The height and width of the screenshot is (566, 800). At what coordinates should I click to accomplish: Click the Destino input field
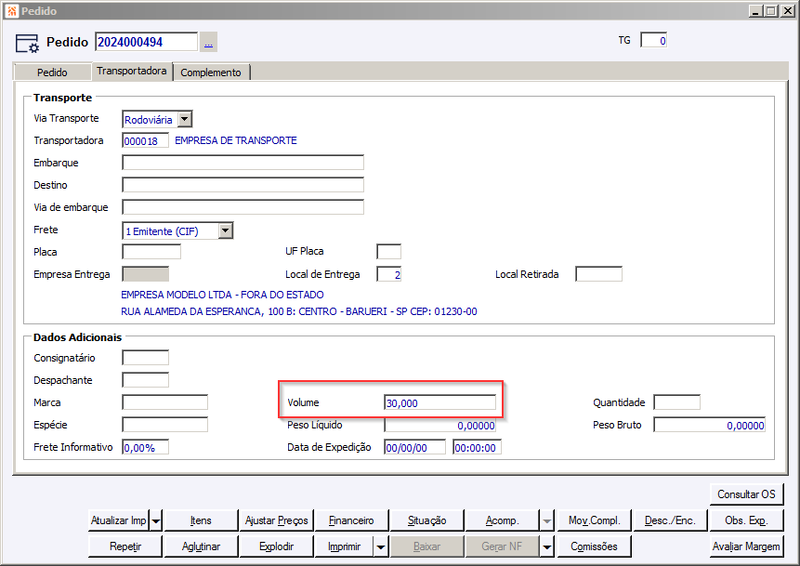coord(243,185)
